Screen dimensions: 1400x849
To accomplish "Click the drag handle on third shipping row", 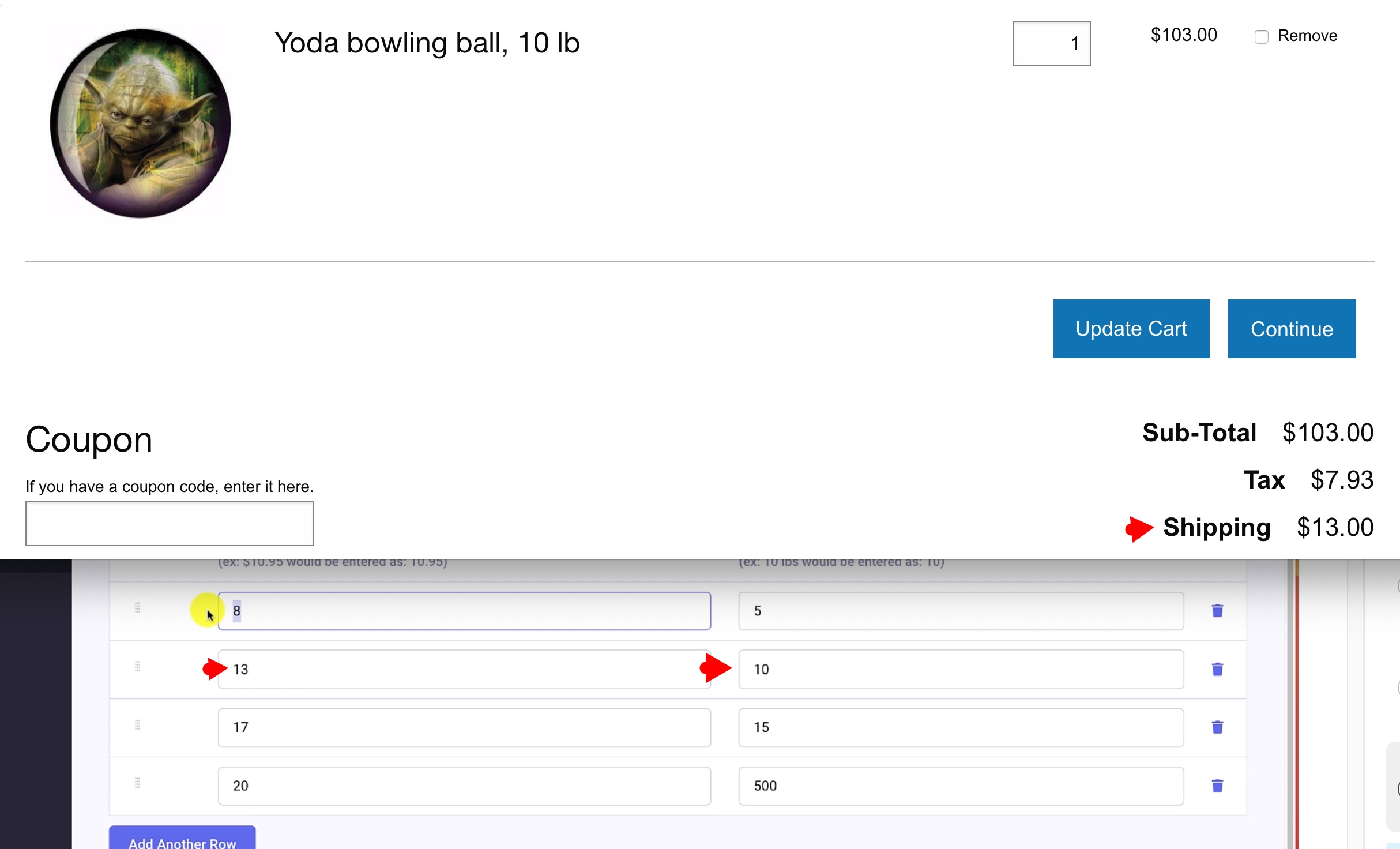I will (137, 727).
